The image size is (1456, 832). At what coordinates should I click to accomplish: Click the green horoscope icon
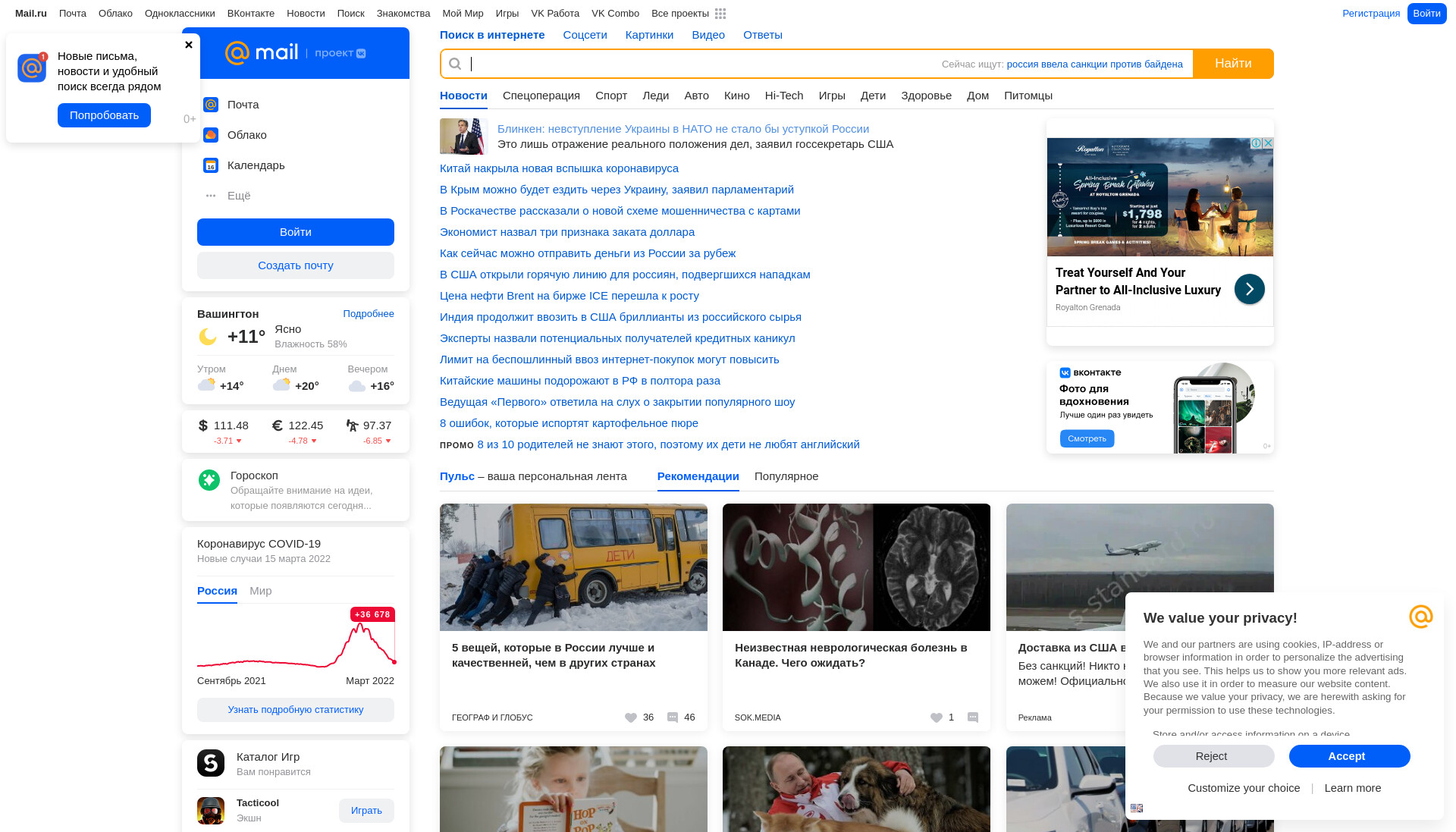tap(209, 480)
